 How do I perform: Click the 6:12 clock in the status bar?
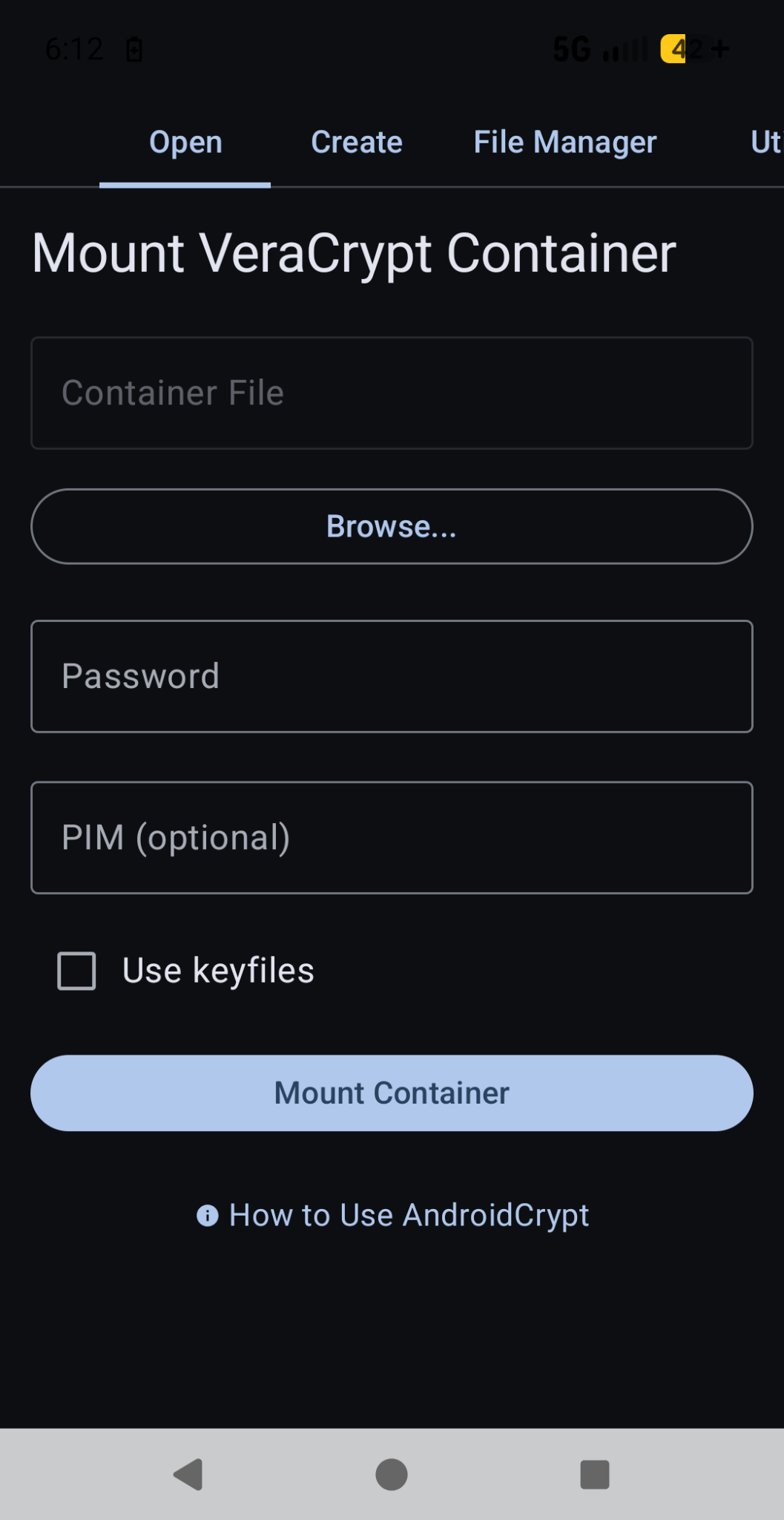click(74, 50)
